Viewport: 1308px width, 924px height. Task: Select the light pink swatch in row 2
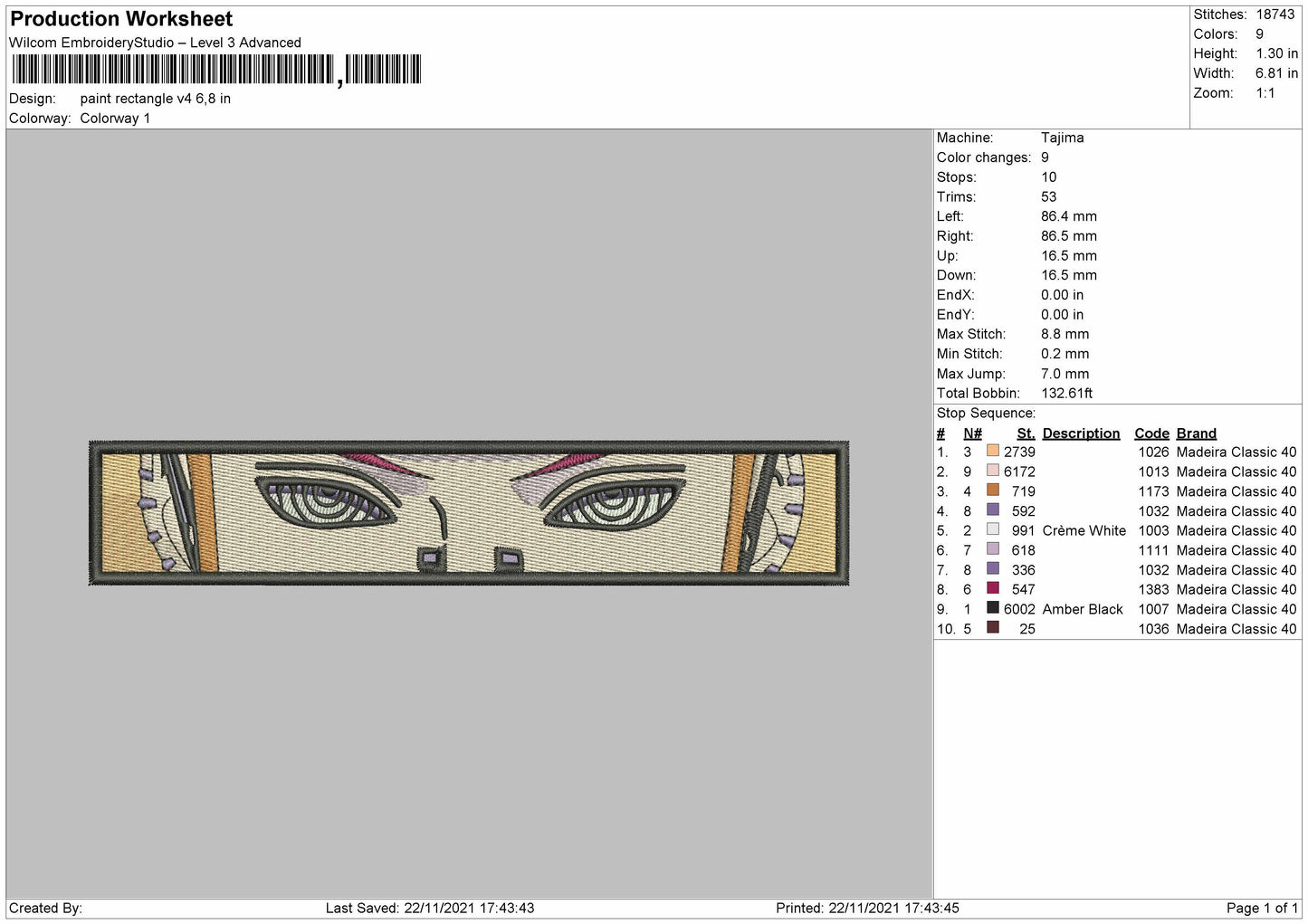click(993, 472)
